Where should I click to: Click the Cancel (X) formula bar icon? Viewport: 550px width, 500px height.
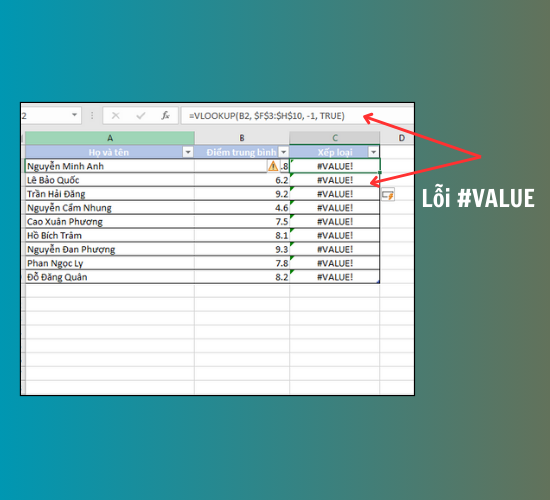[x=115, y=115]
